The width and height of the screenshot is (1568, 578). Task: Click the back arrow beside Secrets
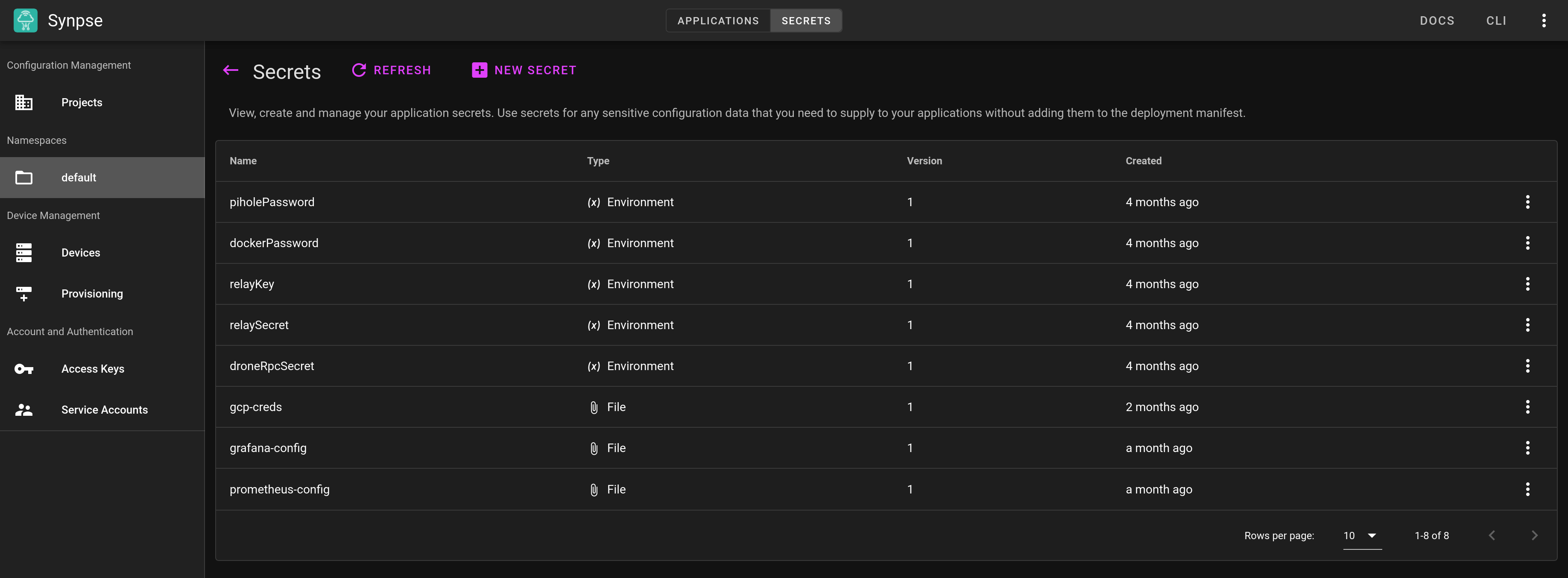tap(231, 70)
